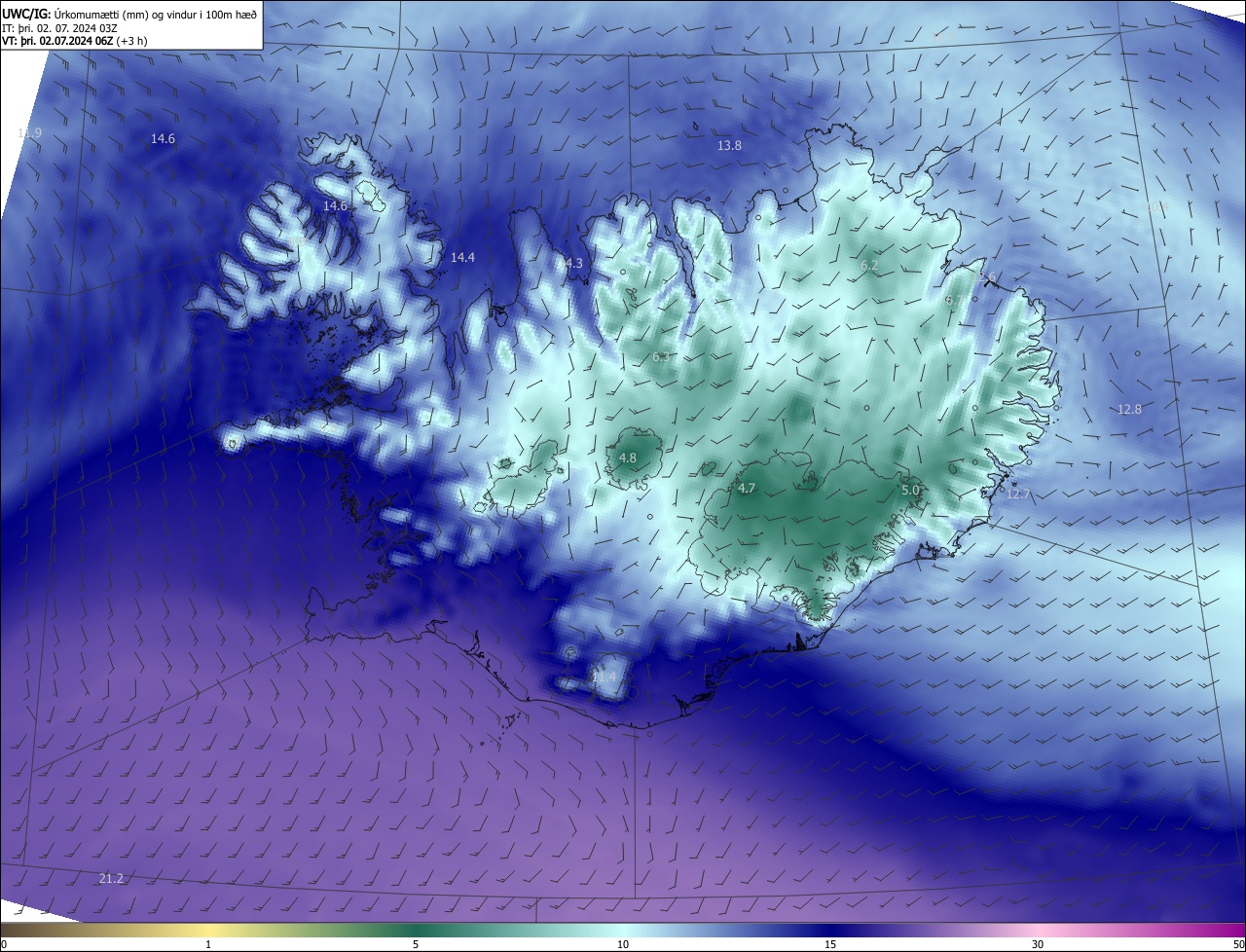
Task: Select the 12.8 value east of Iceland
Action: pyautogui.click(x=1129, y=410)
